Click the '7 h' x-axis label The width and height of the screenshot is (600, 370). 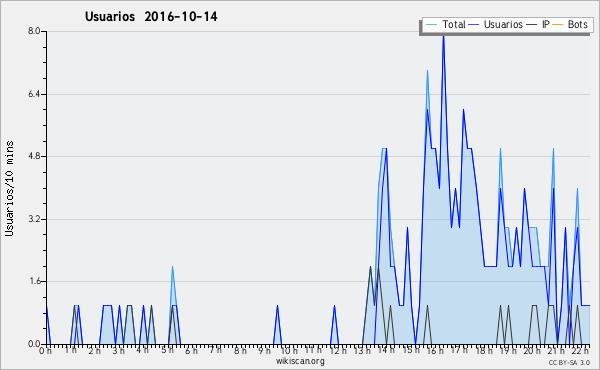[x=215, y=350]
